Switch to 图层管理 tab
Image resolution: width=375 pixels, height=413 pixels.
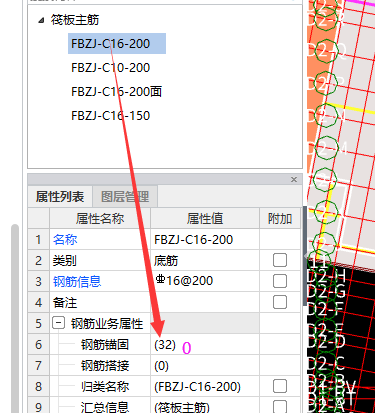click(125, 197)
